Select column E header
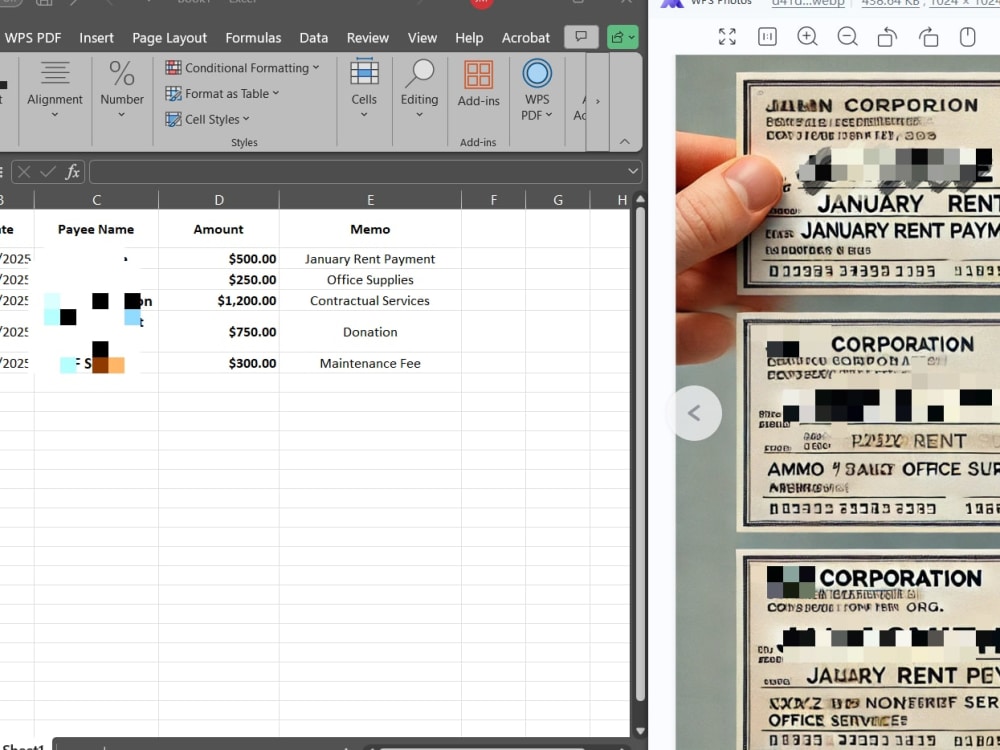 tap(370, 200)
